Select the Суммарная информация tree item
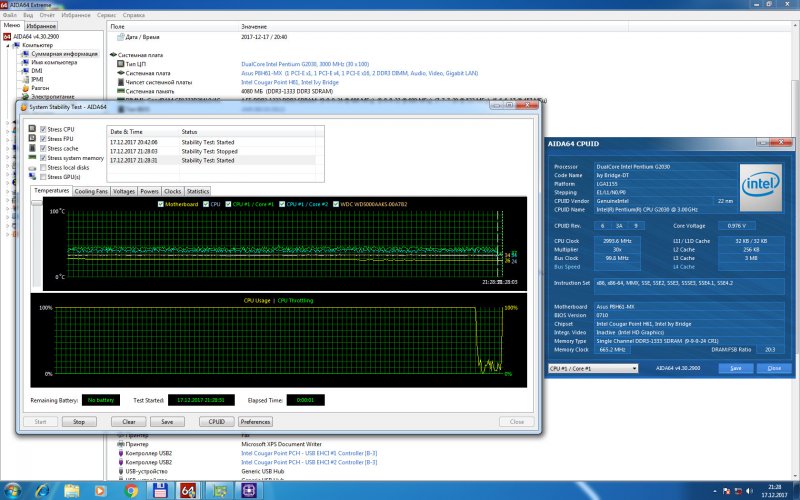 click(x=59, y=53)
